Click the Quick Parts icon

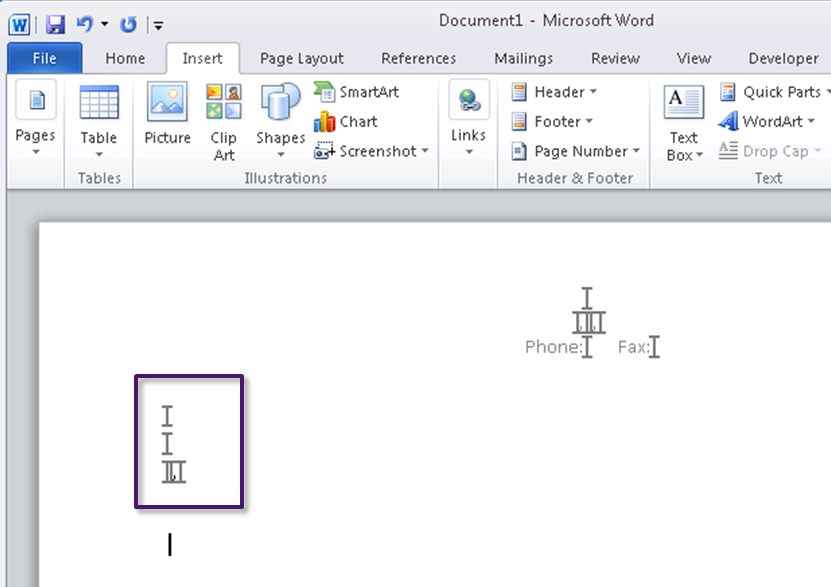728,92
